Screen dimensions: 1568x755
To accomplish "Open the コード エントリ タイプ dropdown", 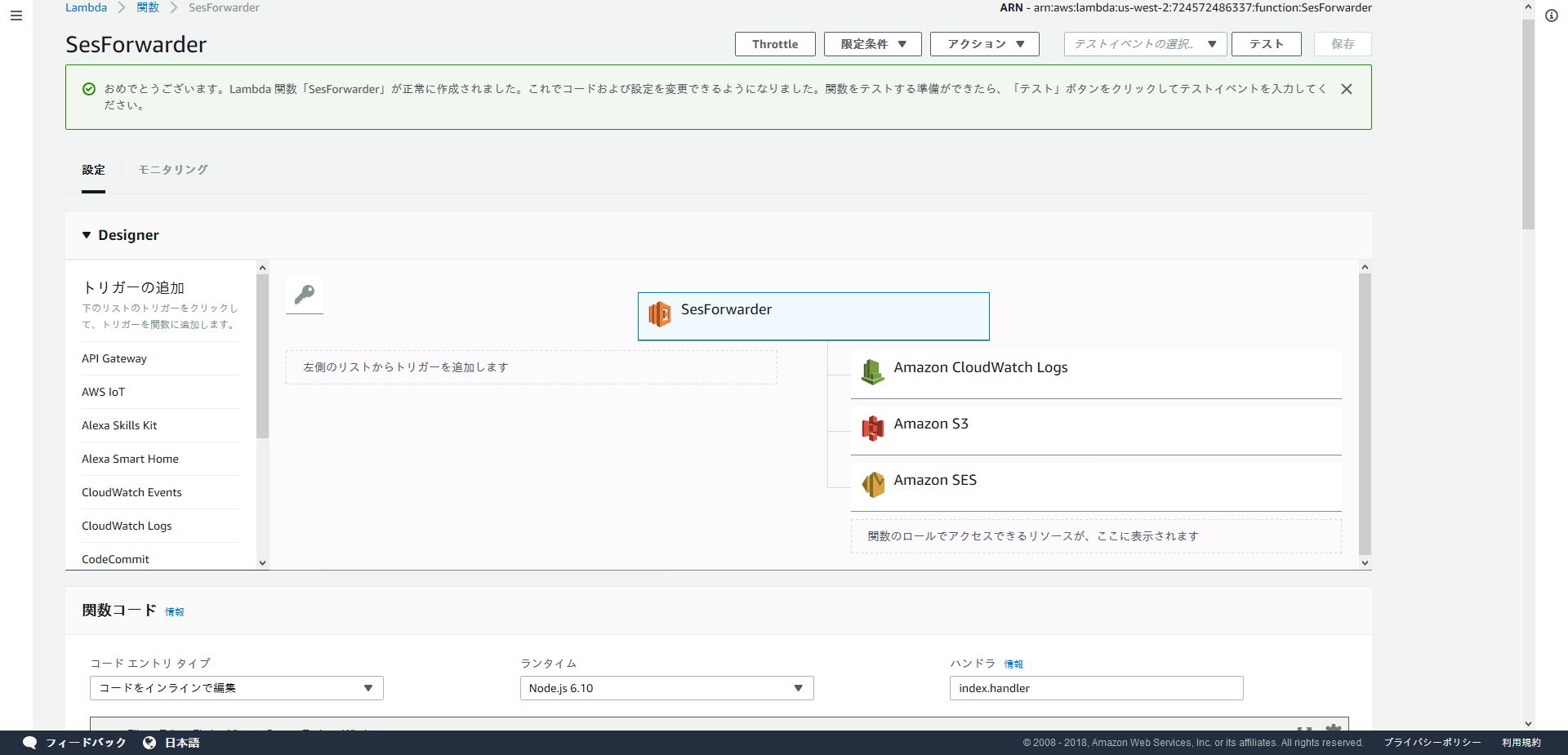I will pyautogui.click(x=237, y=688).
